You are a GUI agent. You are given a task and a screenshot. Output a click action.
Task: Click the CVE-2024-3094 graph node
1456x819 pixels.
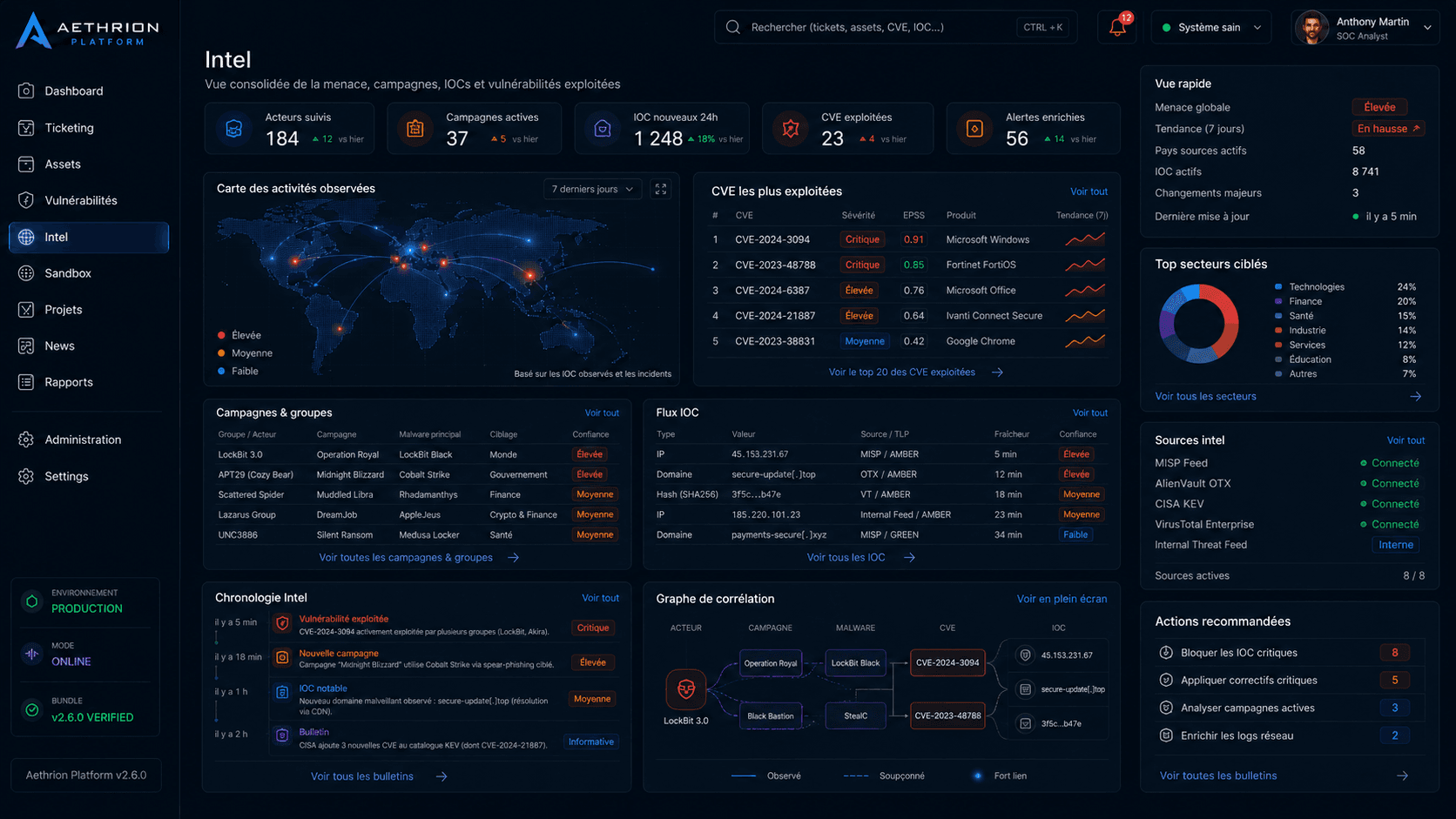pos(947,663)
